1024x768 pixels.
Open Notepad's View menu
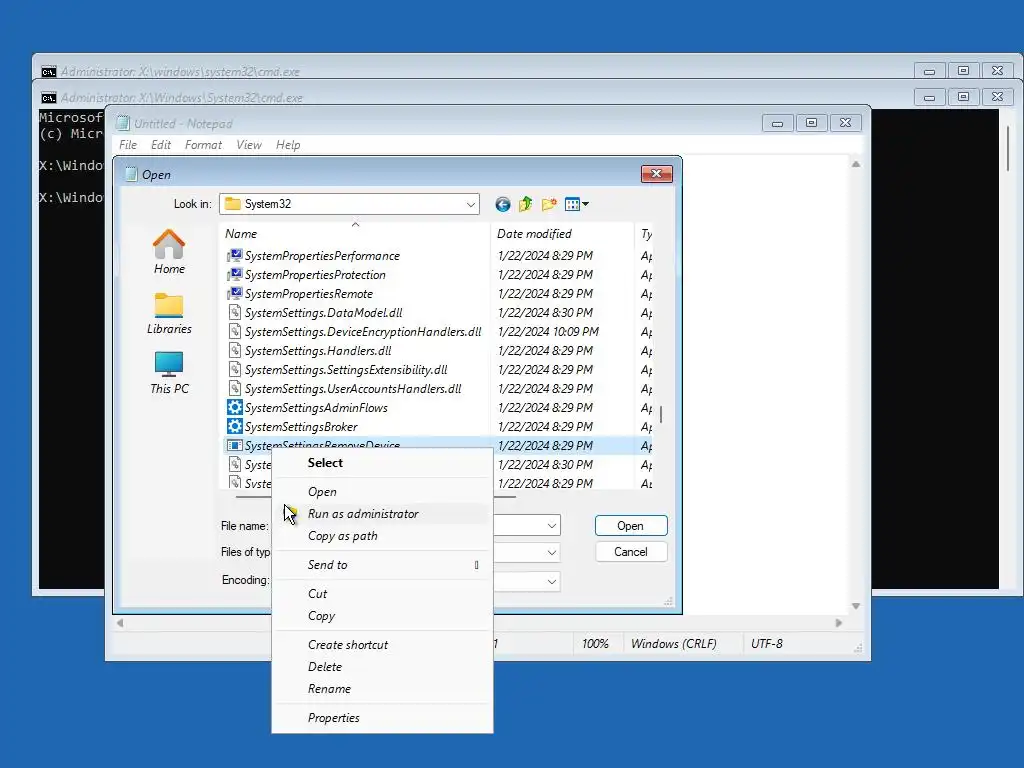pyautogui.click(x=249, y=145)
